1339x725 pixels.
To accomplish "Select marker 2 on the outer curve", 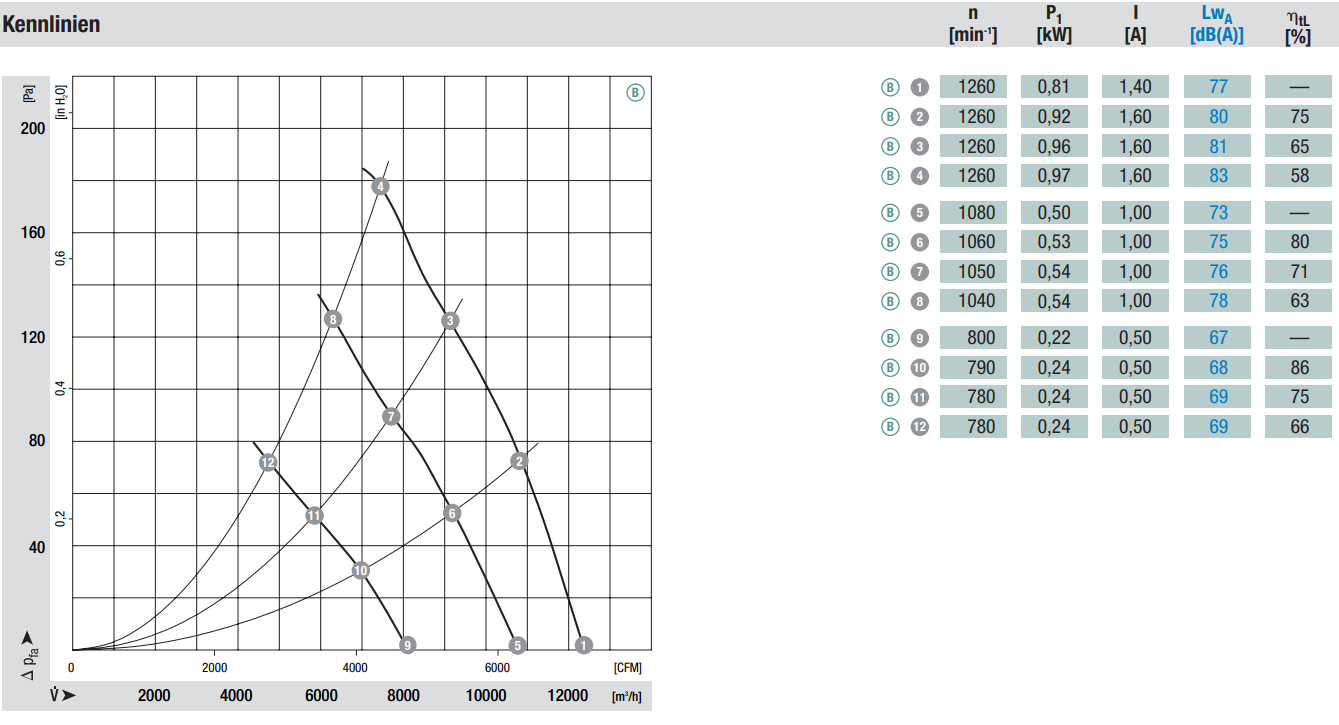I will 519,461.
